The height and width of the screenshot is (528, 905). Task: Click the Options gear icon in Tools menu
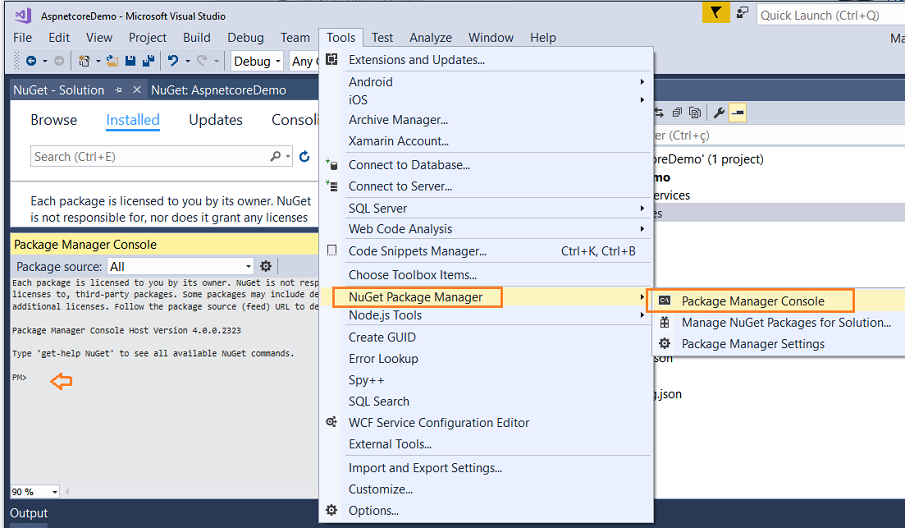(332, 510)
